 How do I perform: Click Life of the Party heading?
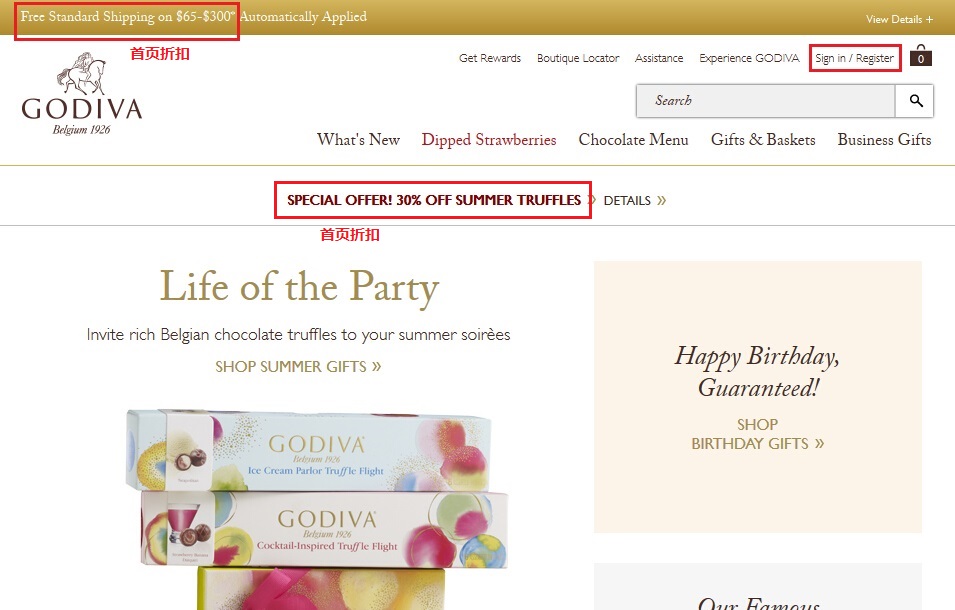pos(299,286)
